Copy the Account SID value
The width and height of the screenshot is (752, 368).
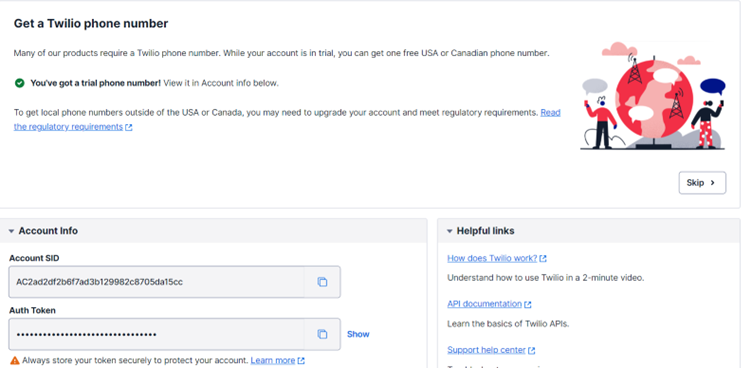[322, 282]
